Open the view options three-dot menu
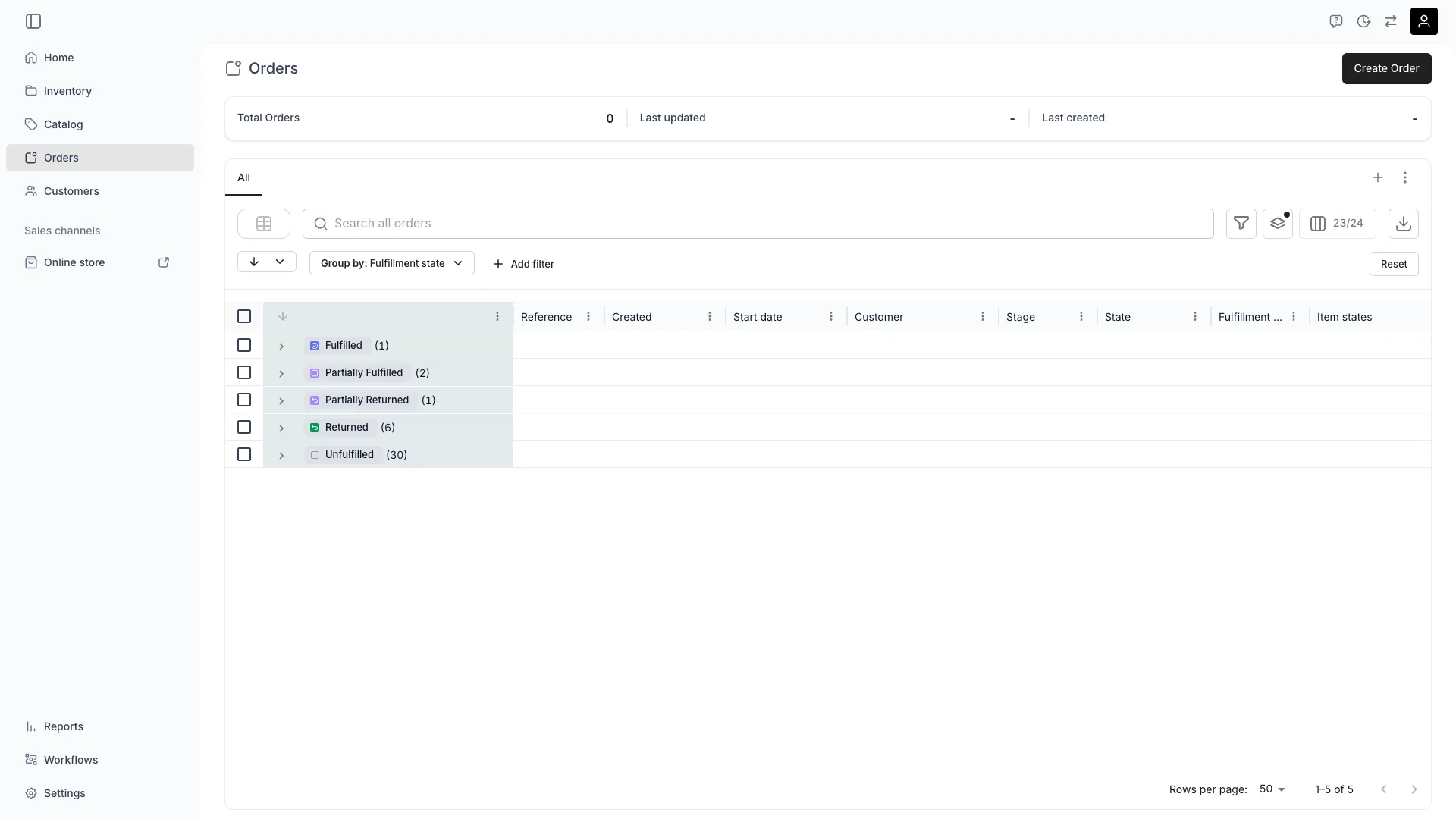Viewport: 1456px width, 819px height. pyautogui.click(x=1405, y=177)
